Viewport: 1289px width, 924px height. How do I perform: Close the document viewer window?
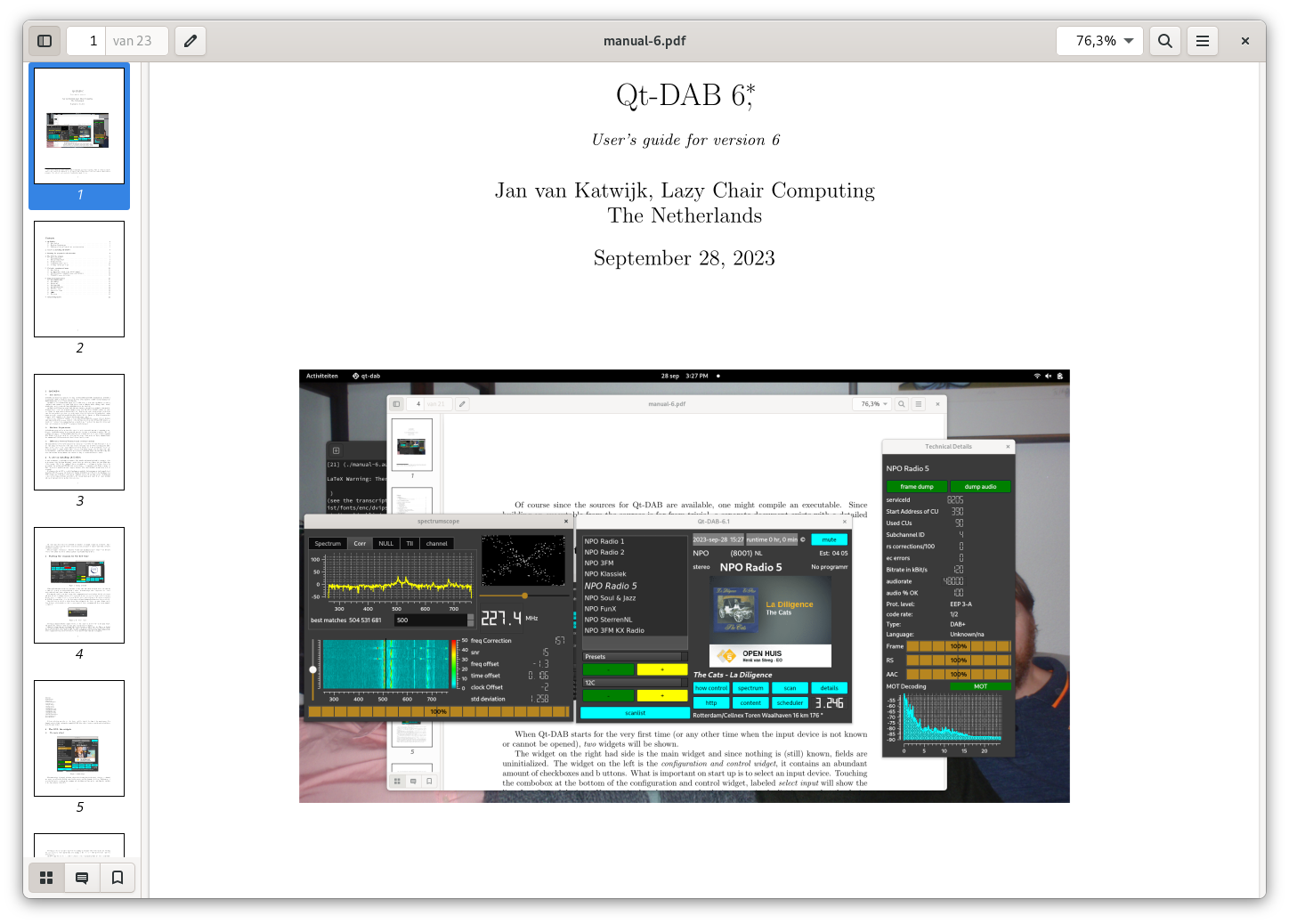point(1245,41)
